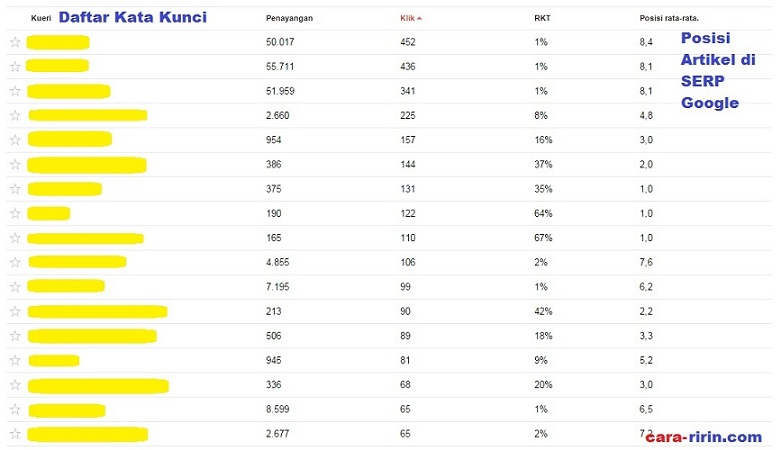Star the row with 7.195 impressions
The image size is (781, 450).
tap(15, 287)
